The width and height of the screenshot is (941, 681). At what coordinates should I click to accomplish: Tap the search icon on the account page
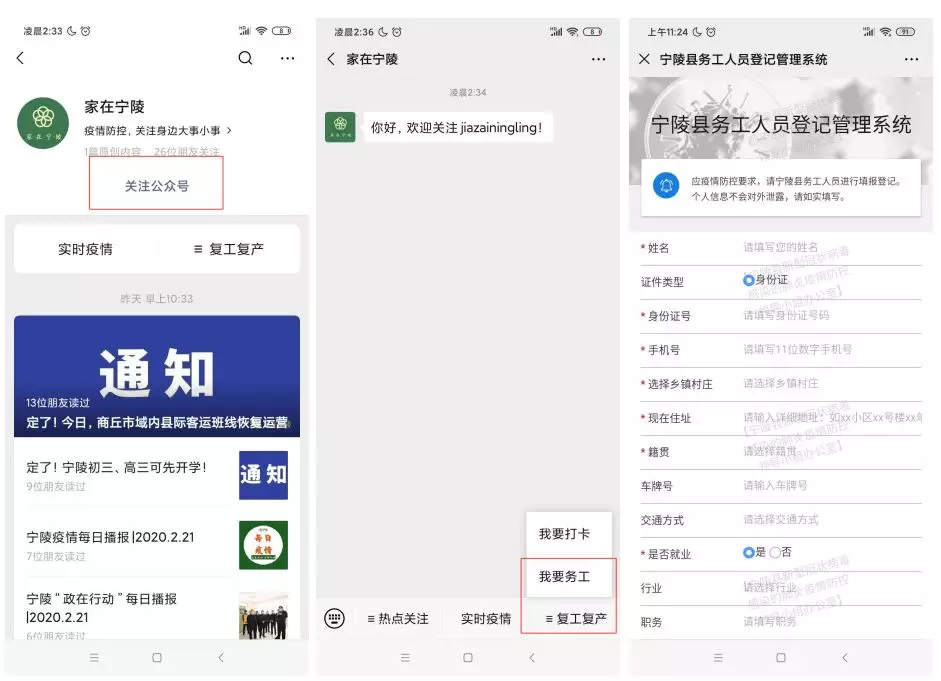(244, 59)
